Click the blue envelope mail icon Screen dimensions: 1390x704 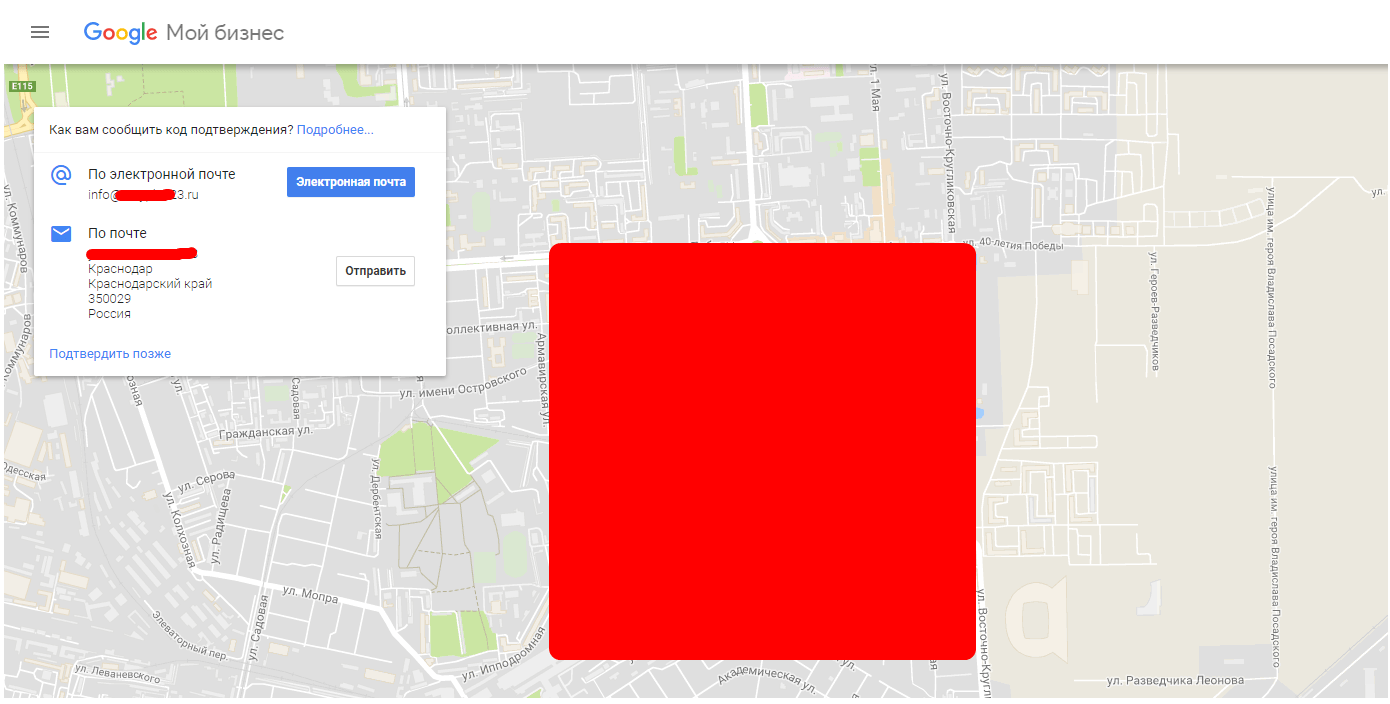click(61, 234)
